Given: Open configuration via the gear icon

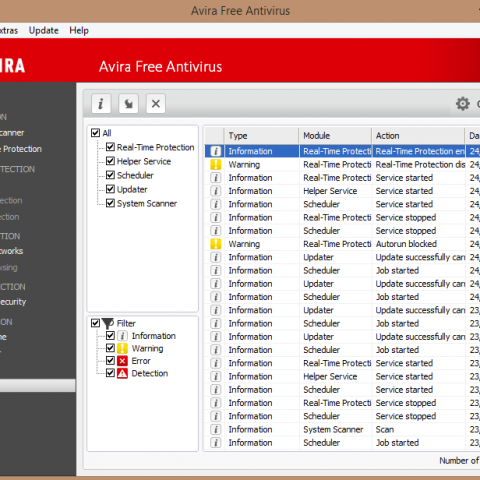Looking at the screenshot, I should 463,104.
